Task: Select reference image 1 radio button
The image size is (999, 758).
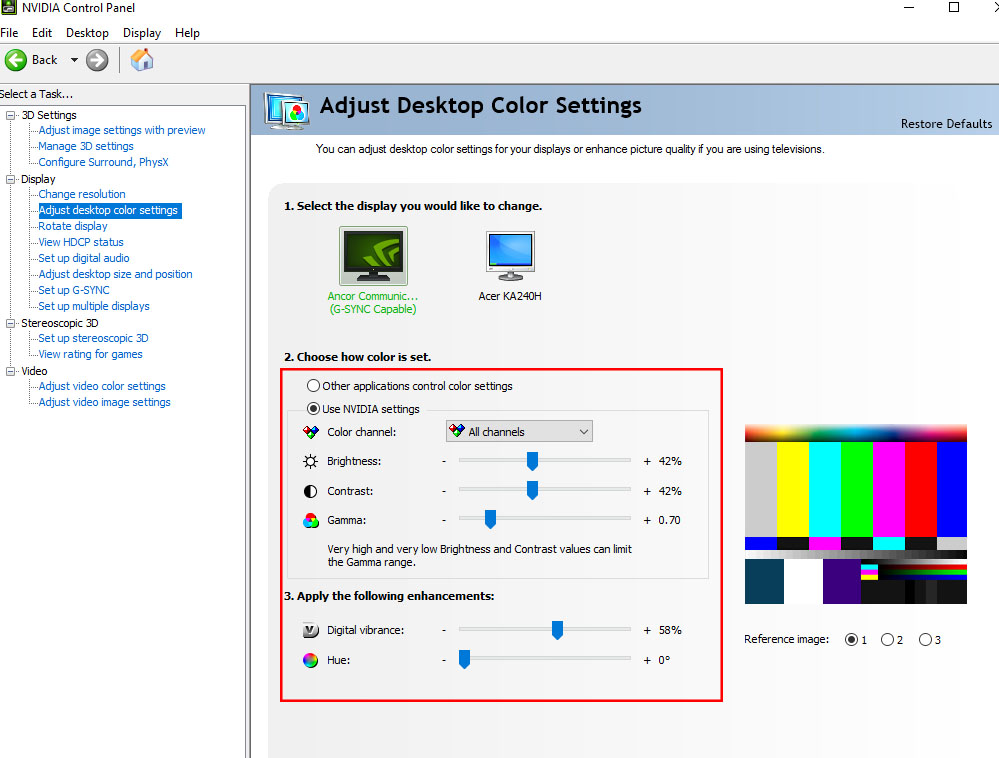Action: point(851,640)
